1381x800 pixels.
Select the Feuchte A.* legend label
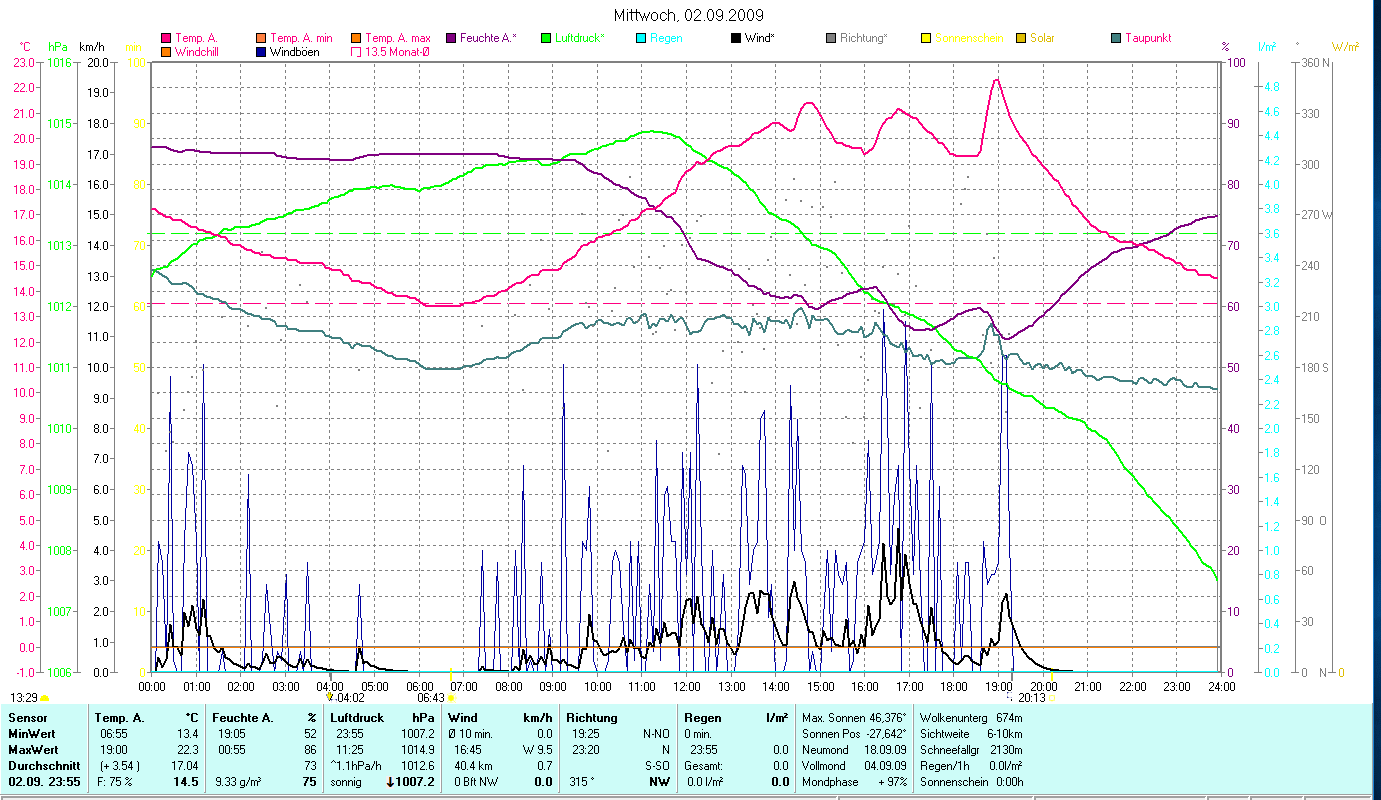[488, 38]
